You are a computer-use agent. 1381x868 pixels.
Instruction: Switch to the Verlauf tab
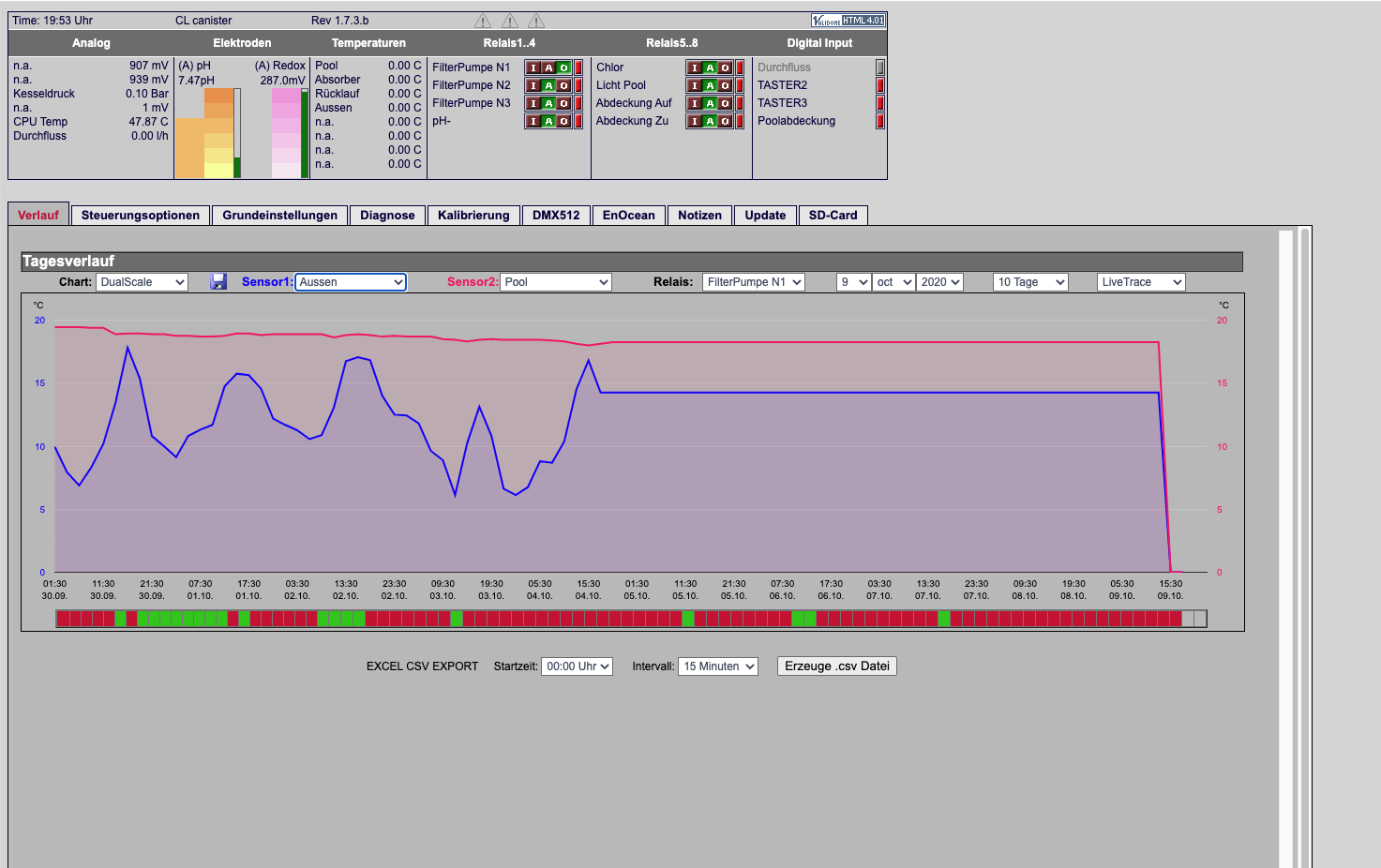point(38,215)
